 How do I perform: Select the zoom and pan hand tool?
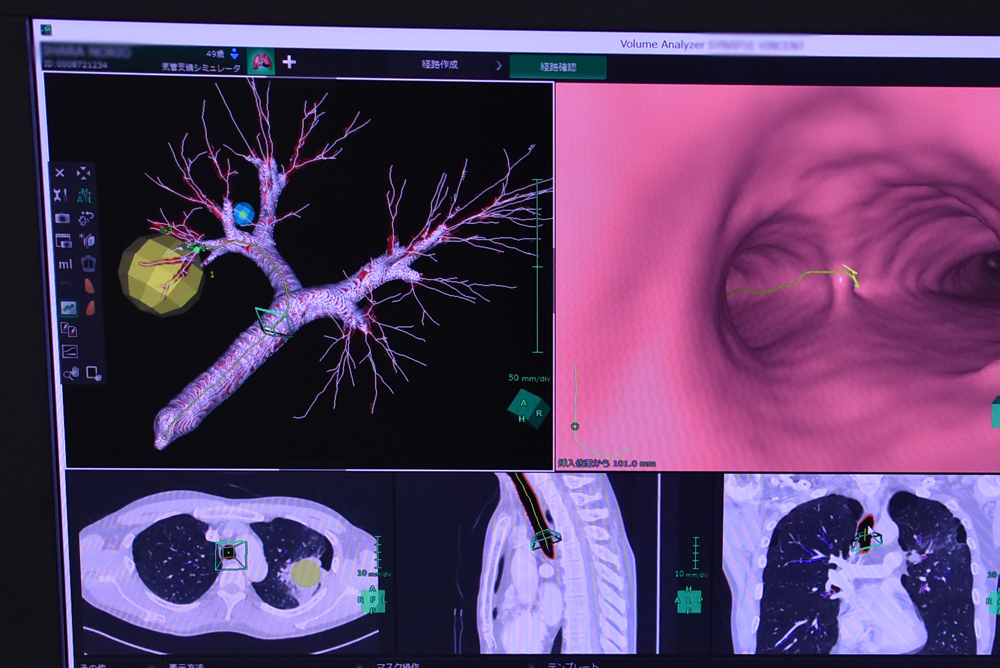[71, 373]
